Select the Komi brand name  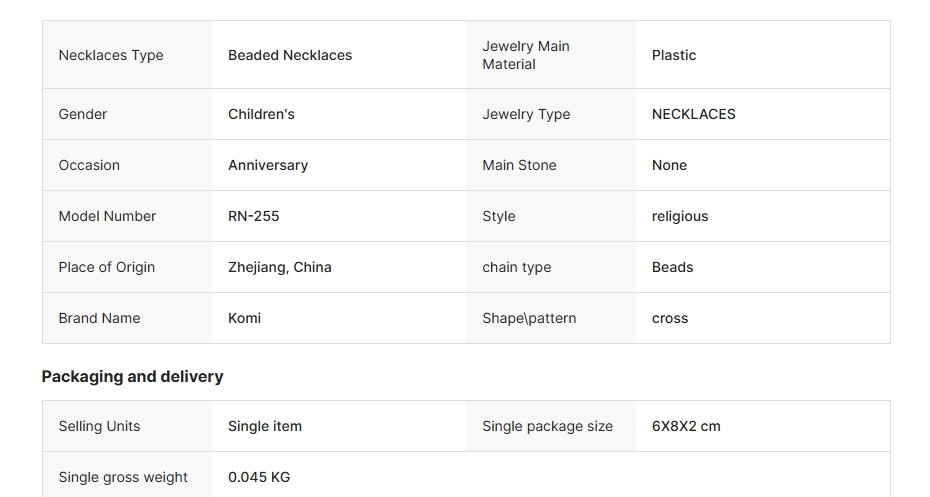[244, 318]
